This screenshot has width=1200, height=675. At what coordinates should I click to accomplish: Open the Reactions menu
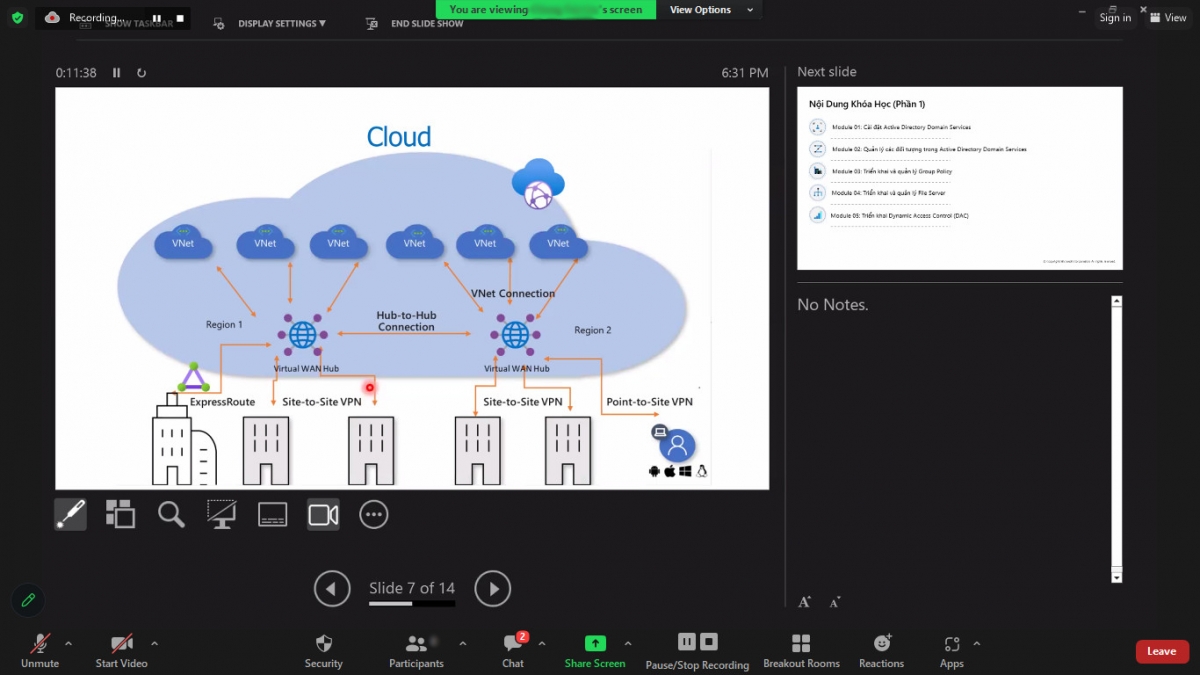pos(881,650)
